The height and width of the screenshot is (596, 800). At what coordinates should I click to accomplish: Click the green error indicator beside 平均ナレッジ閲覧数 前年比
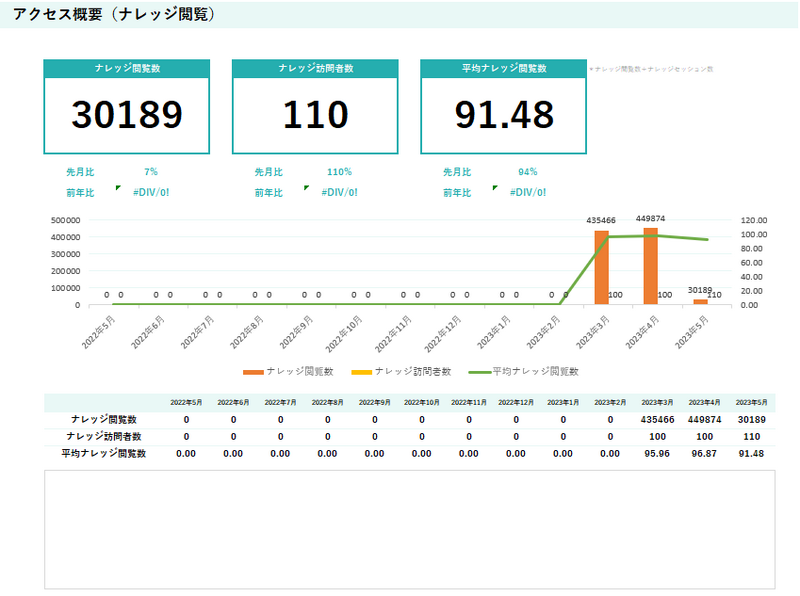[x=495, y=187]
